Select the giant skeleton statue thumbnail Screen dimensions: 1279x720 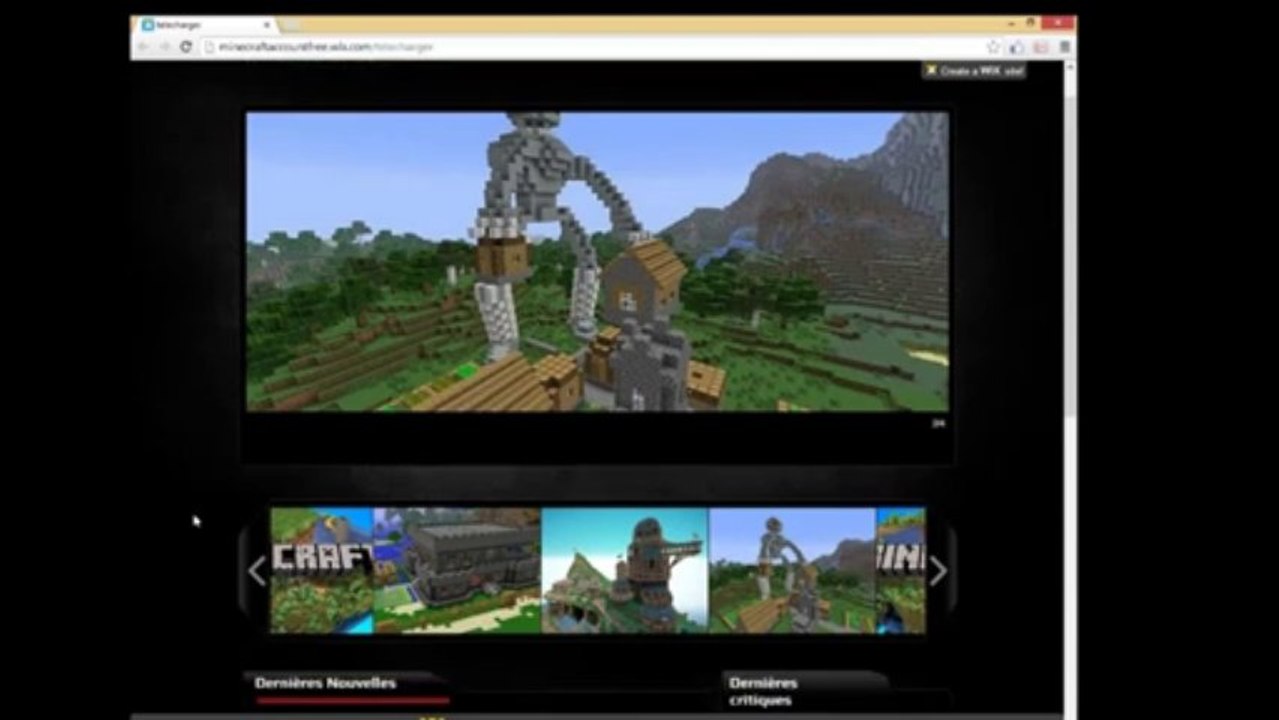click(x=792, y=570)
